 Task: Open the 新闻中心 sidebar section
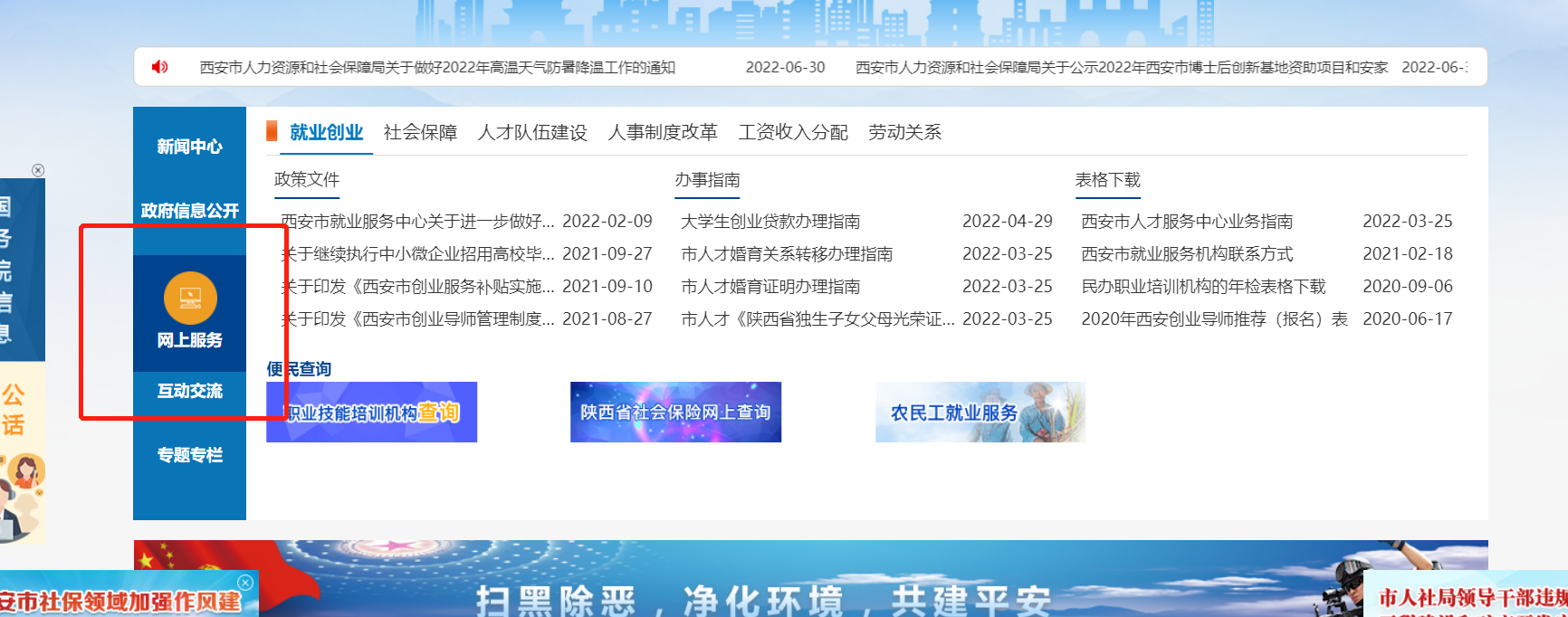[189, 147]
